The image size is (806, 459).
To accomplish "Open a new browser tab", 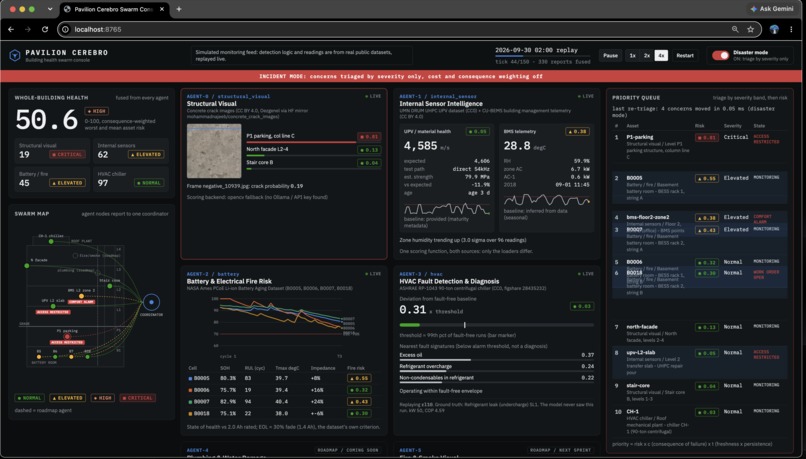I will click(179, 9).
